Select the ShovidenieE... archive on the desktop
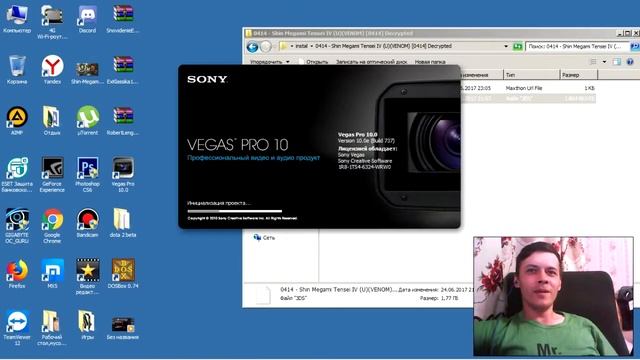 click(123, 20)
